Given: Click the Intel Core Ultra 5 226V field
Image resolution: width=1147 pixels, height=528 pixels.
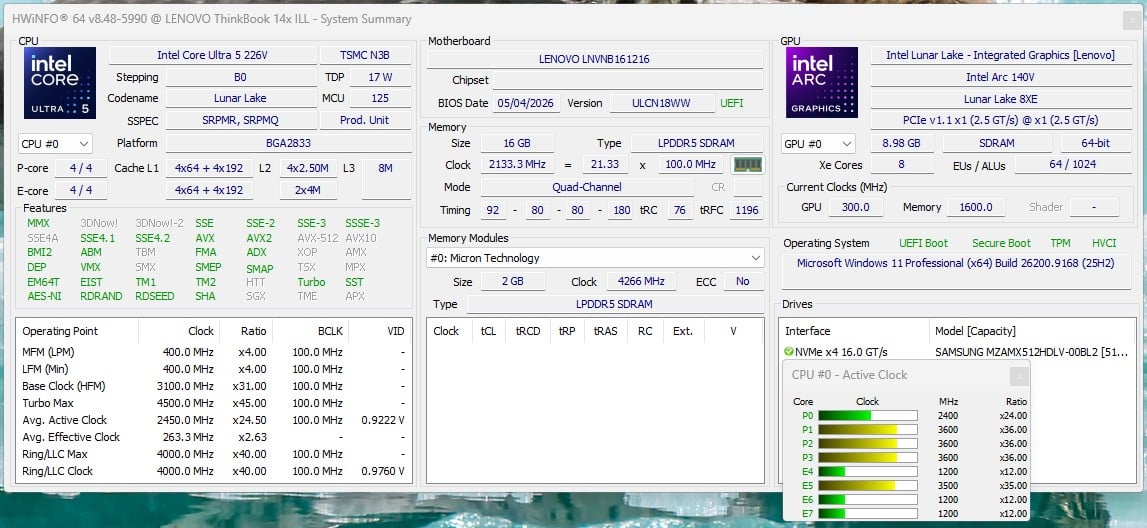Looking at the screenshot, I should (x=213, y=56).
